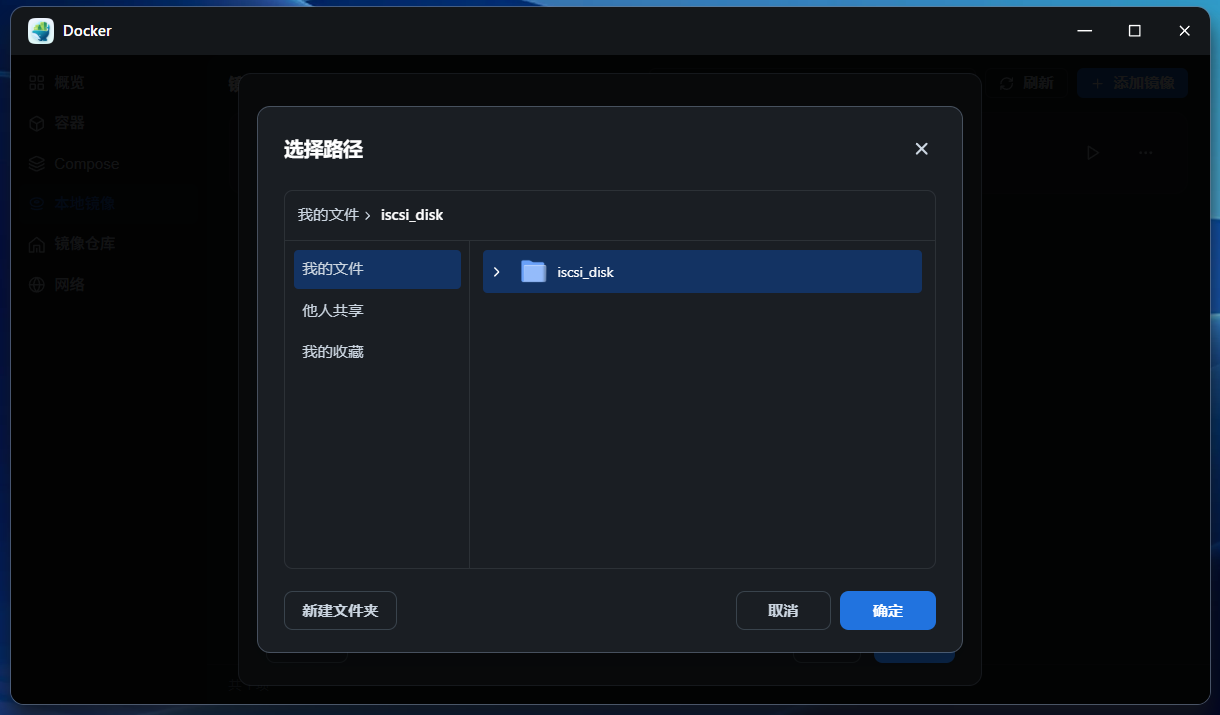Open the Compose icon in sidebar

37,163
